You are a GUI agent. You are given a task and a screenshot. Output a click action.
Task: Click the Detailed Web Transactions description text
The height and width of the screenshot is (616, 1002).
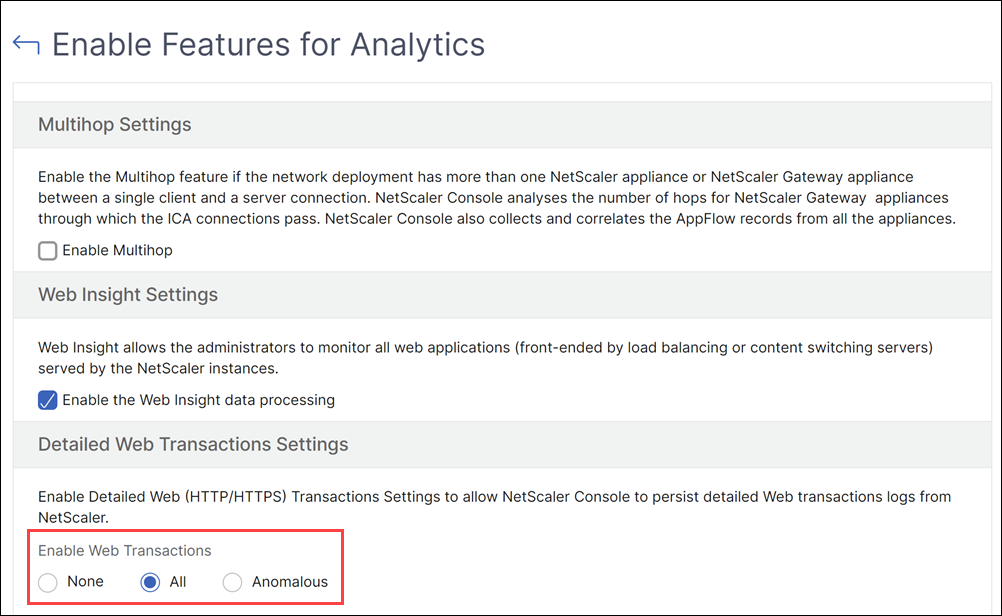pos(495,507)
